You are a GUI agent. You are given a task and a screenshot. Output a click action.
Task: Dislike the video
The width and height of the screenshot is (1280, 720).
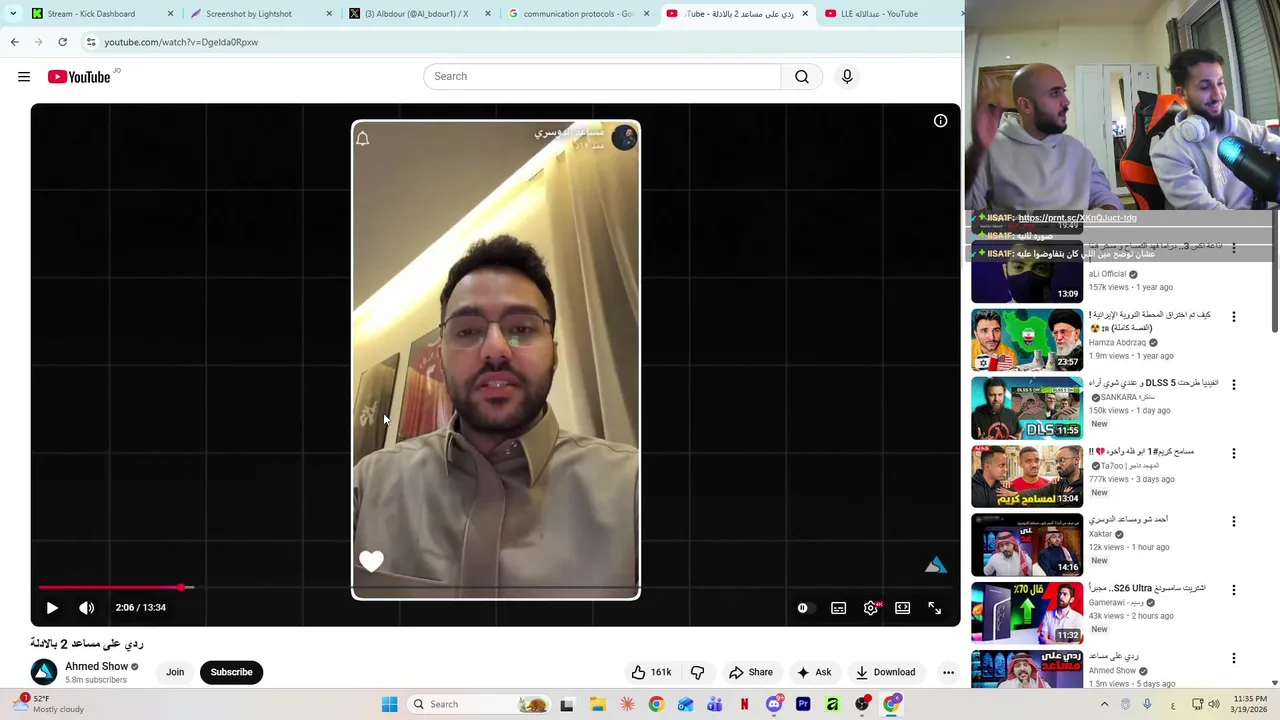click(697, 672)
